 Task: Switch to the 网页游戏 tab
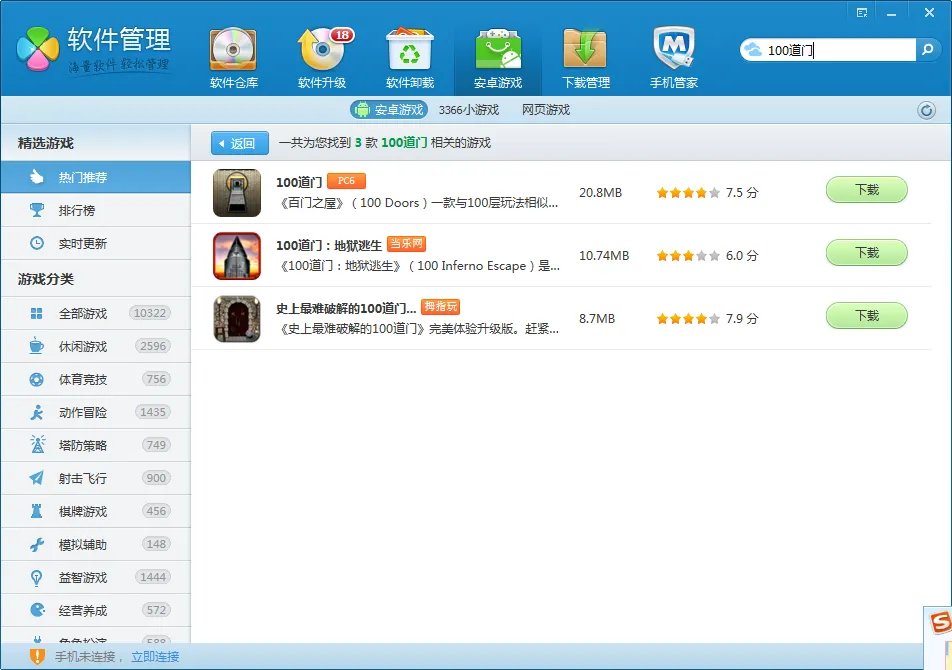point(545,110)
